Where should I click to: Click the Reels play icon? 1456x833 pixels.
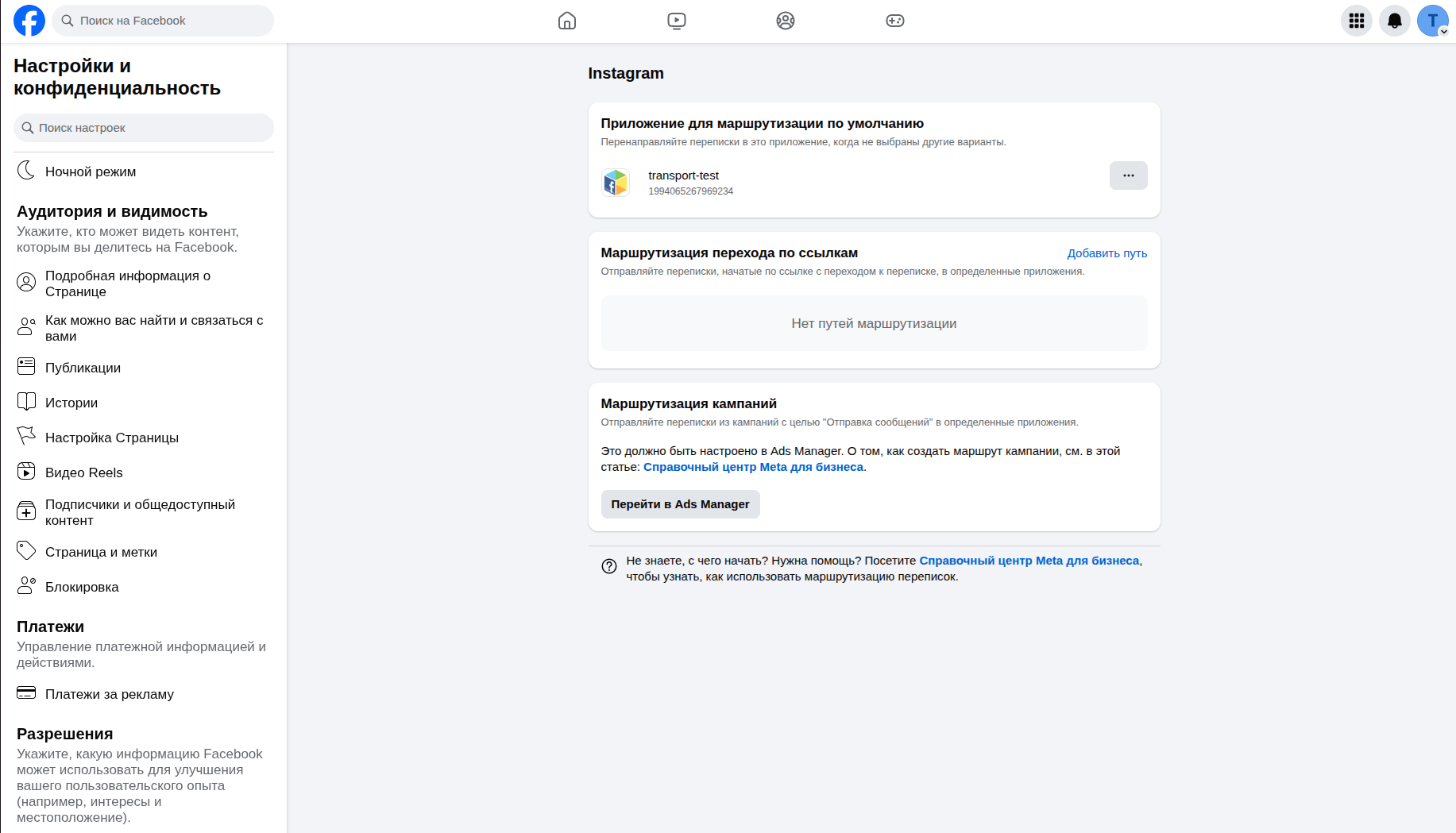26,472
